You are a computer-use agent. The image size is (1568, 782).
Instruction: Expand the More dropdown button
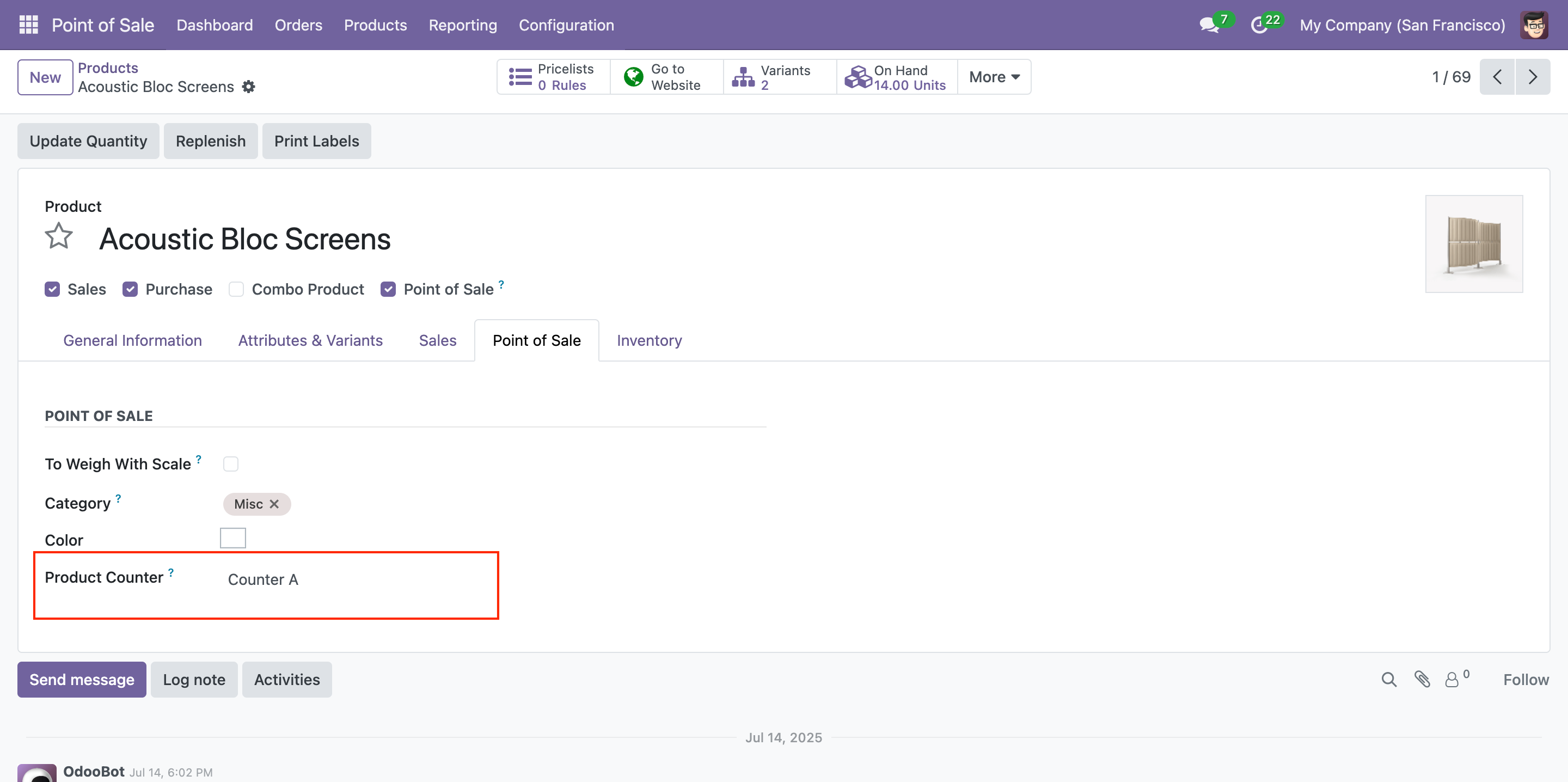pyautogui.click(x=994, y=77)
